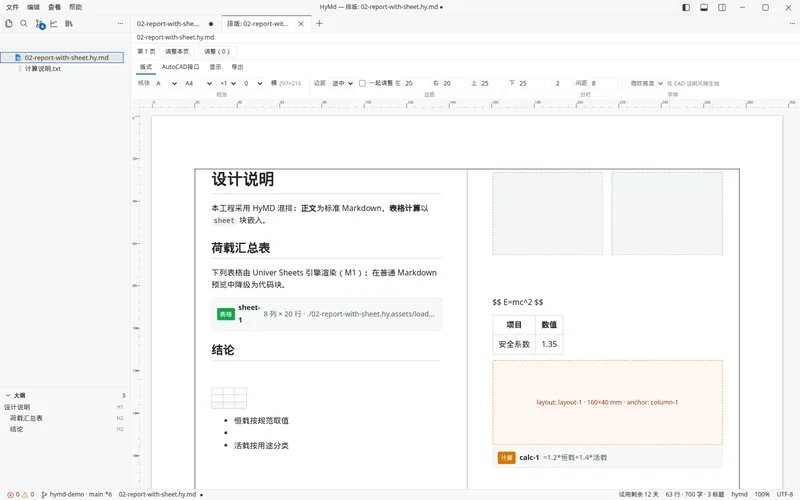Close the 排版: 02-report-wit... tab

(301, 23)
